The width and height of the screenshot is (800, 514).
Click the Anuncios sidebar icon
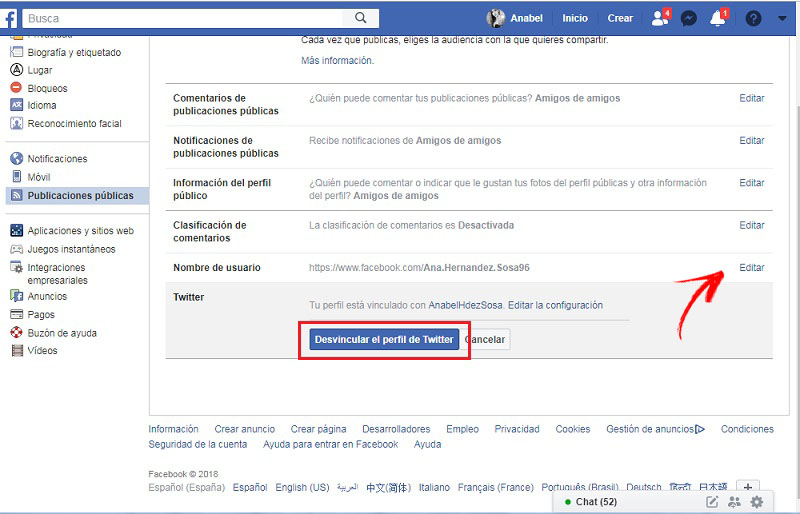[17, 296]
